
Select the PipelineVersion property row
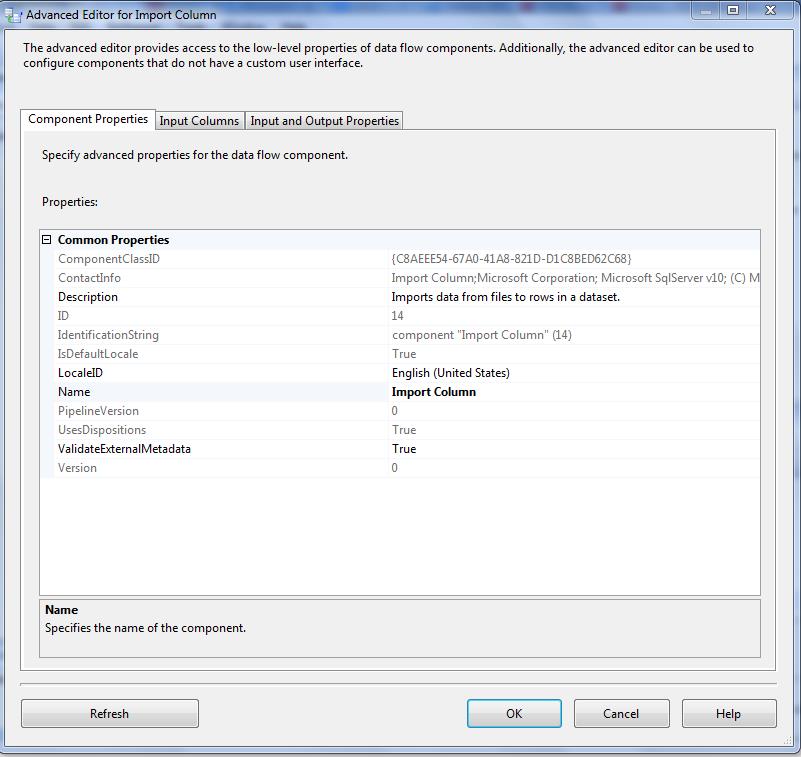(x=98, y=411)
